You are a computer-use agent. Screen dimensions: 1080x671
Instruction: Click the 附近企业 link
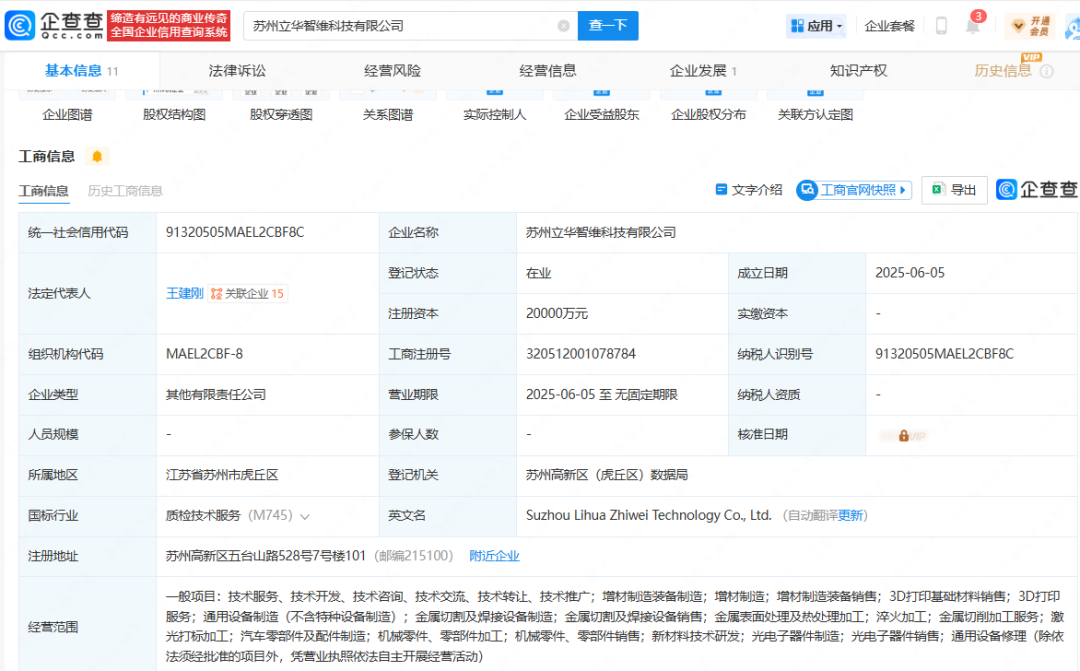(x=494, y=556)
